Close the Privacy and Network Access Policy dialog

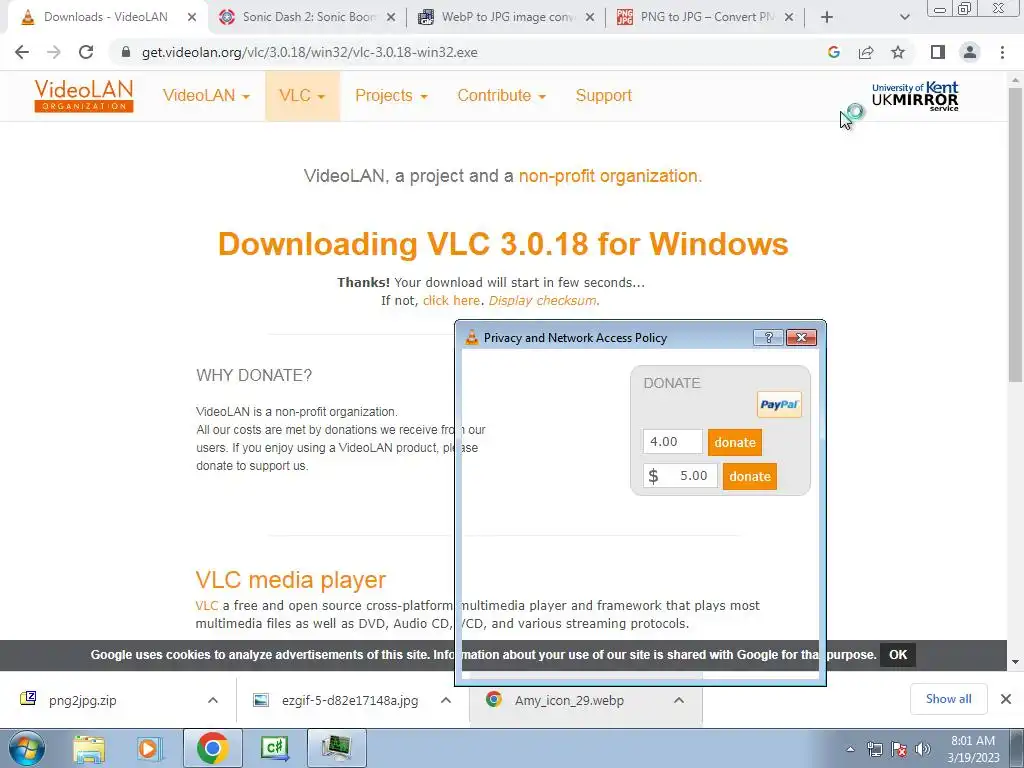coord(801,337)
